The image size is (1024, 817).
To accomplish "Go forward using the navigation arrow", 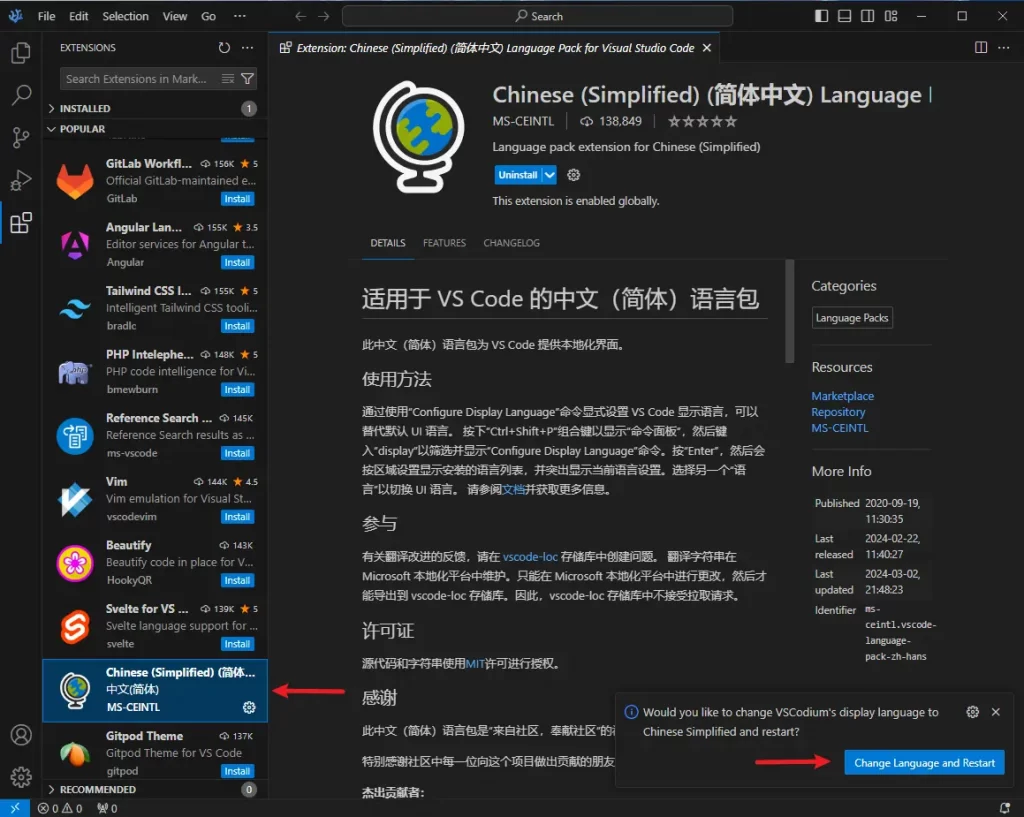I will pos(324,16).
